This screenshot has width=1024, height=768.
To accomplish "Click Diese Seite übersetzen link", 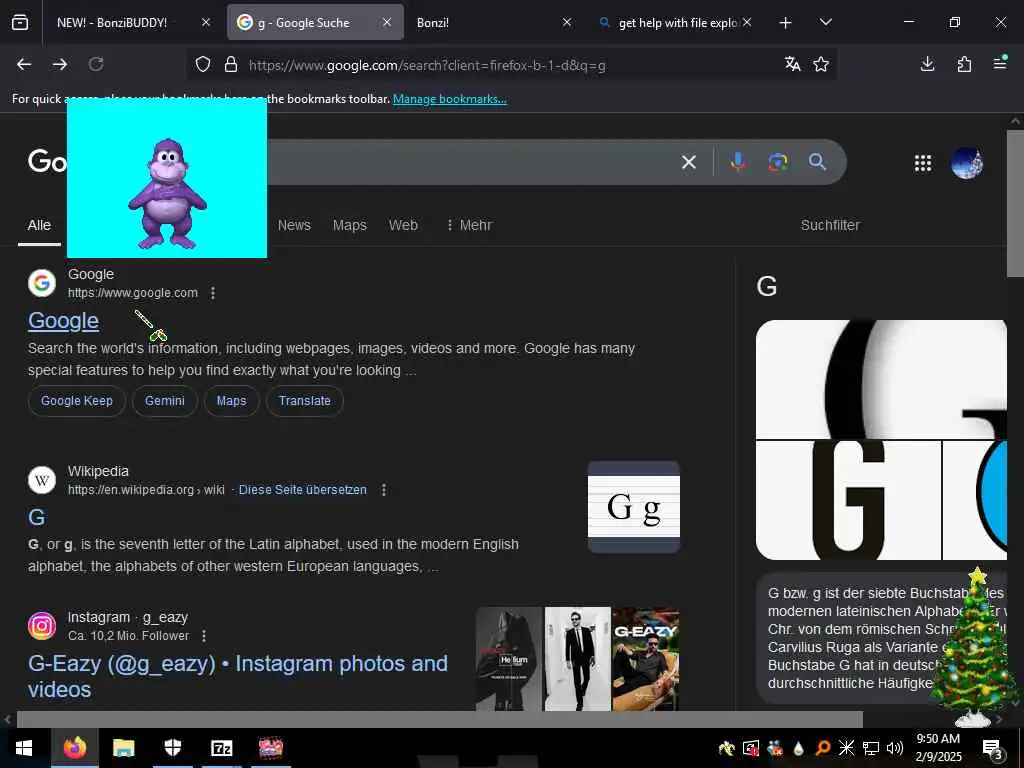I will point(302,490).
